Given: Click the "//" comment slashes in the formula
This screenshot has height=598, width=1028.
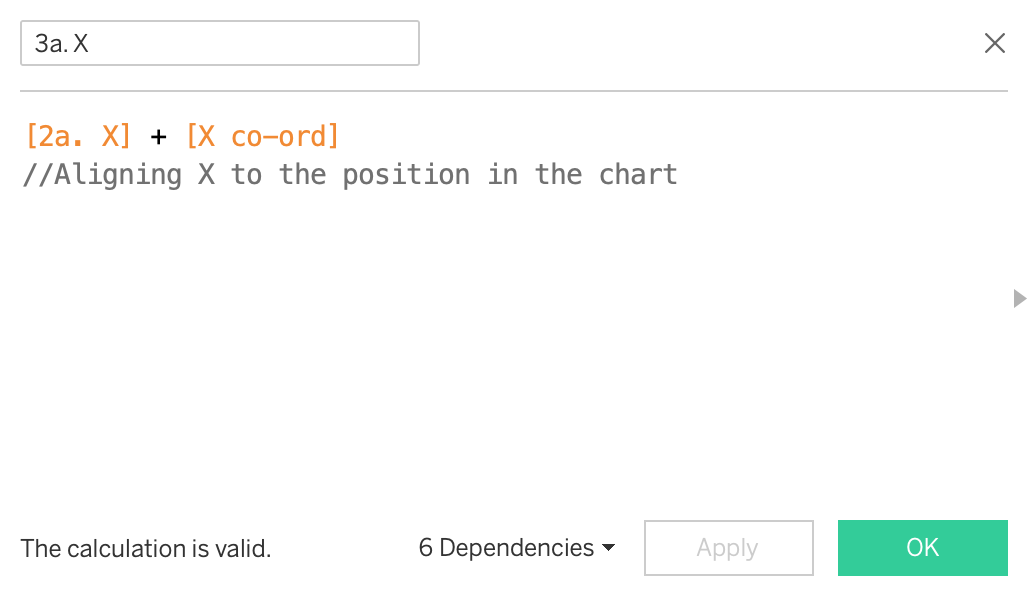Looking at the screenshot, I should point(37,175).
